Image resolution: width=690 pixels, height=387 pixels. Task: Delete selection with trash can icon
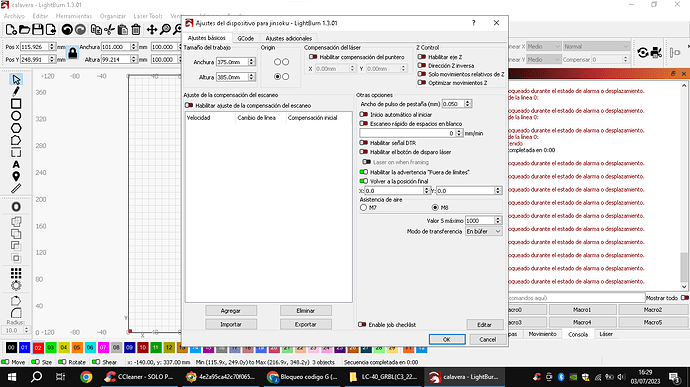[136, 29]
